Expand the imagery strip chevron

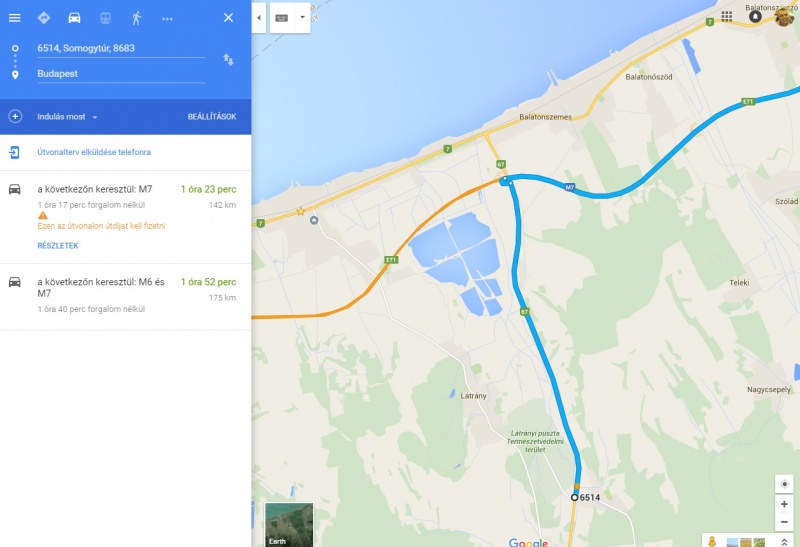784,542
